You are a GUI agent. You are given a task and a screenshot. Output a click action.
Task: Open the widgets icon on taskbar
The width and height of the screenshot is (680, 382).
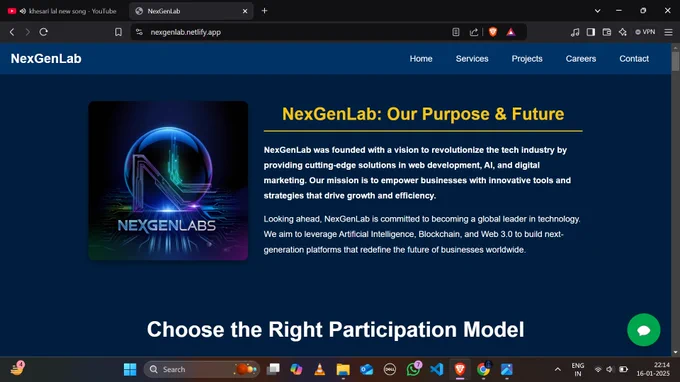click(17, 369)
